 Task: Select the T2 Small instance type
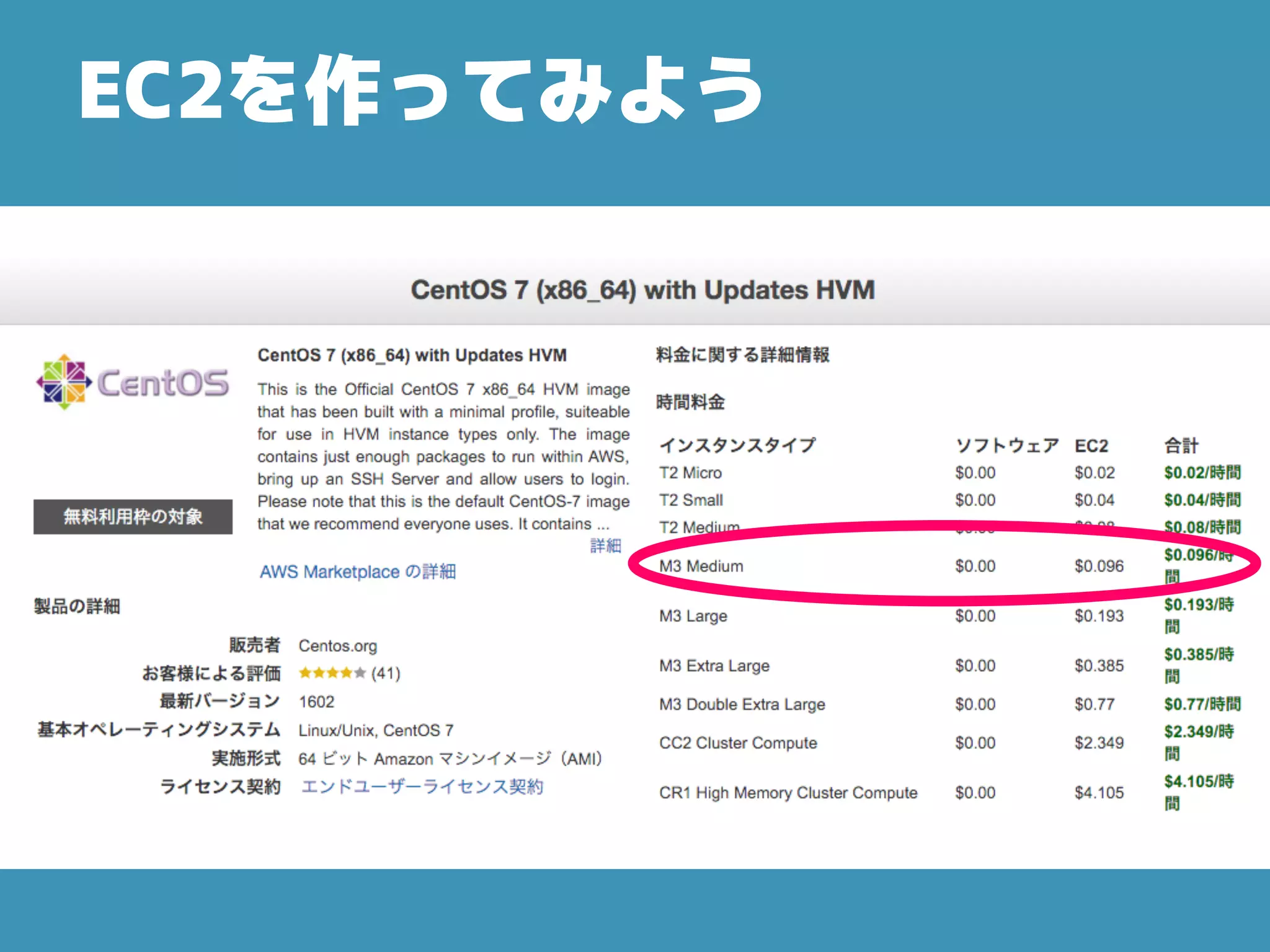pos(691,500)
